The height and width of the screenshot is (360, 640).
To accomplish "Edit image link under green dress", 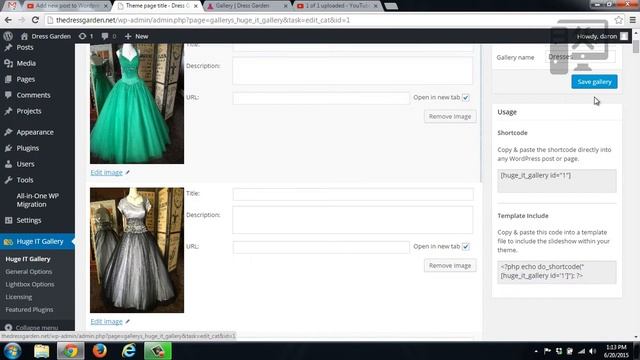I will click(107, 173).
